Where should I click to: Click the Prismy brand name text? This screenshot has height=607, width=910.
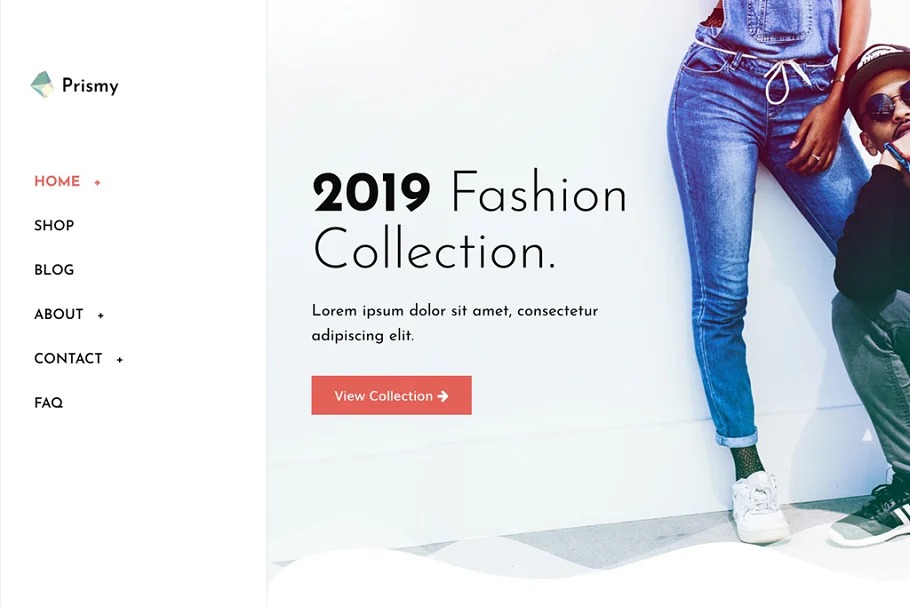pos(90,86)
